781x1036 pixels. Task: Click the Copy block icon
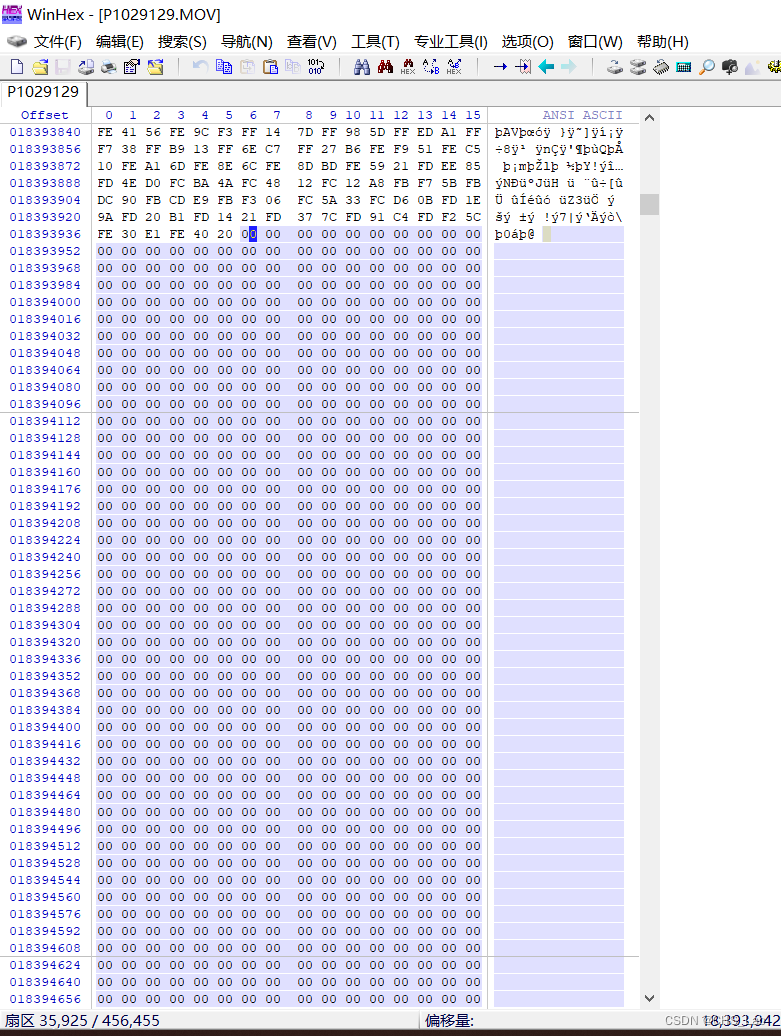coord(224,67)
